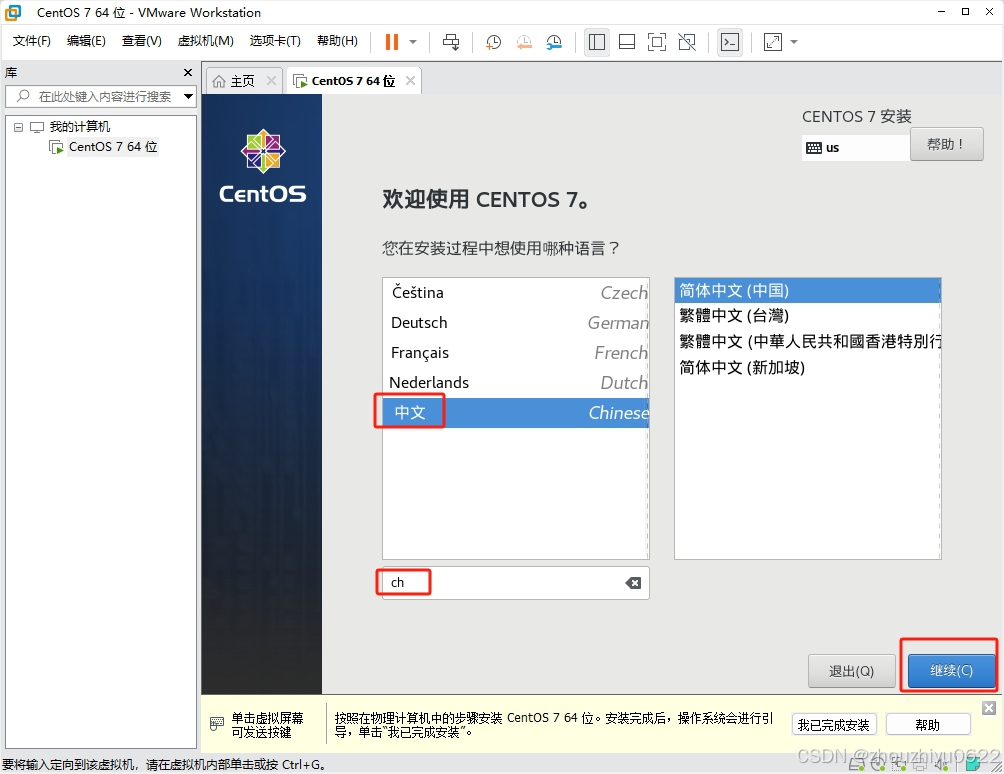Image resolution: width=1004 pixels, height=774 pixels.
Task: Open the stretch display dropdown arrow
Action: [794, 42]
